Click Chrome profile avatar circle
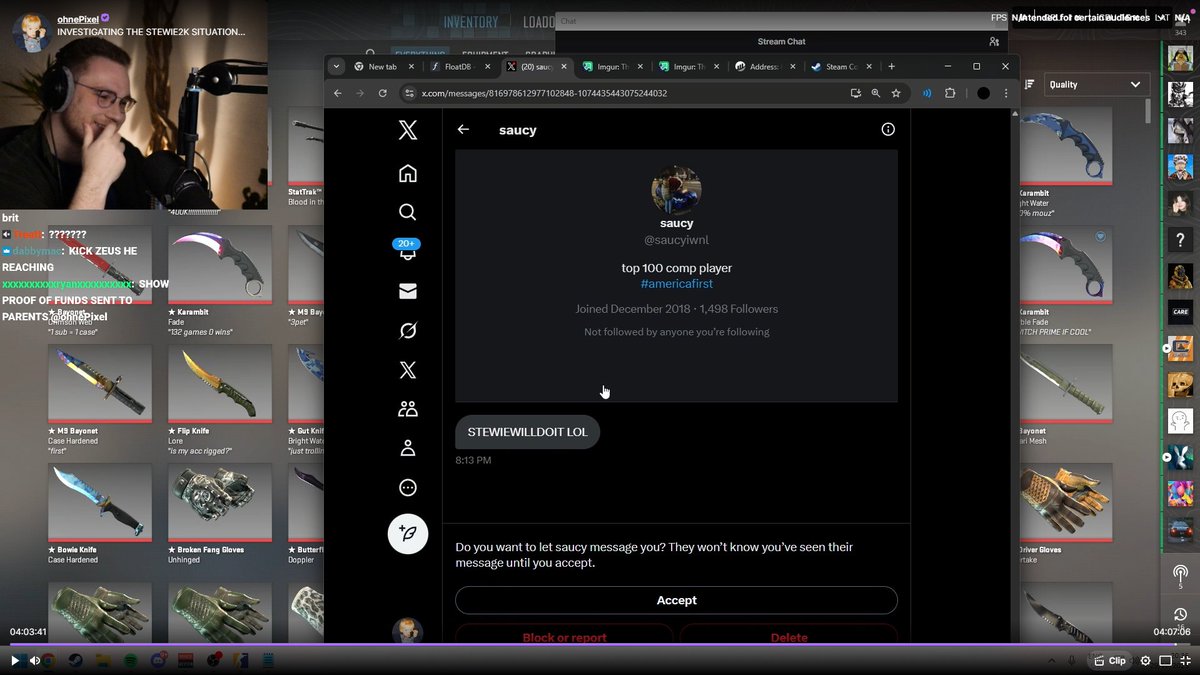This screenshot has height=675, width=1200. (983, 93)
